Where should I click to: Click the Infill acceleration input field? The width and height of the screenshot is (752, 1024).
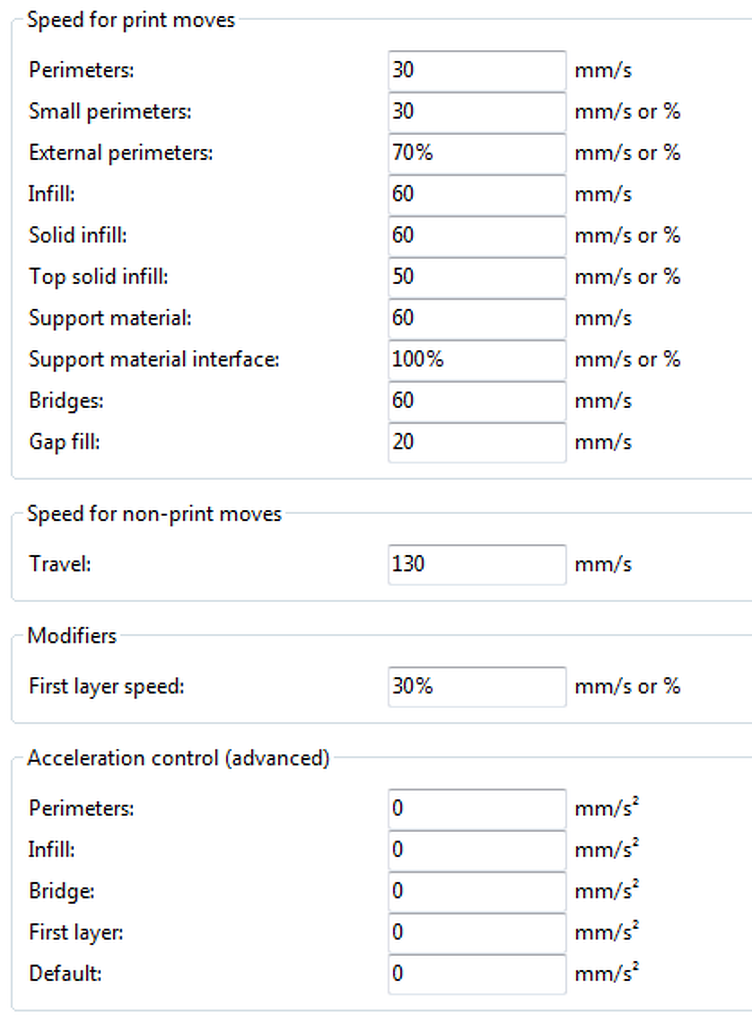[477, 850]
